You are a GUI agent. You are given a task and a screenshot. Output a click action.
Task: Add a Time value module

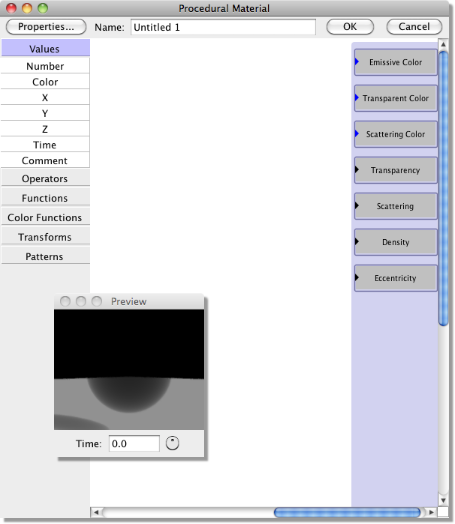tap(45, 144)
